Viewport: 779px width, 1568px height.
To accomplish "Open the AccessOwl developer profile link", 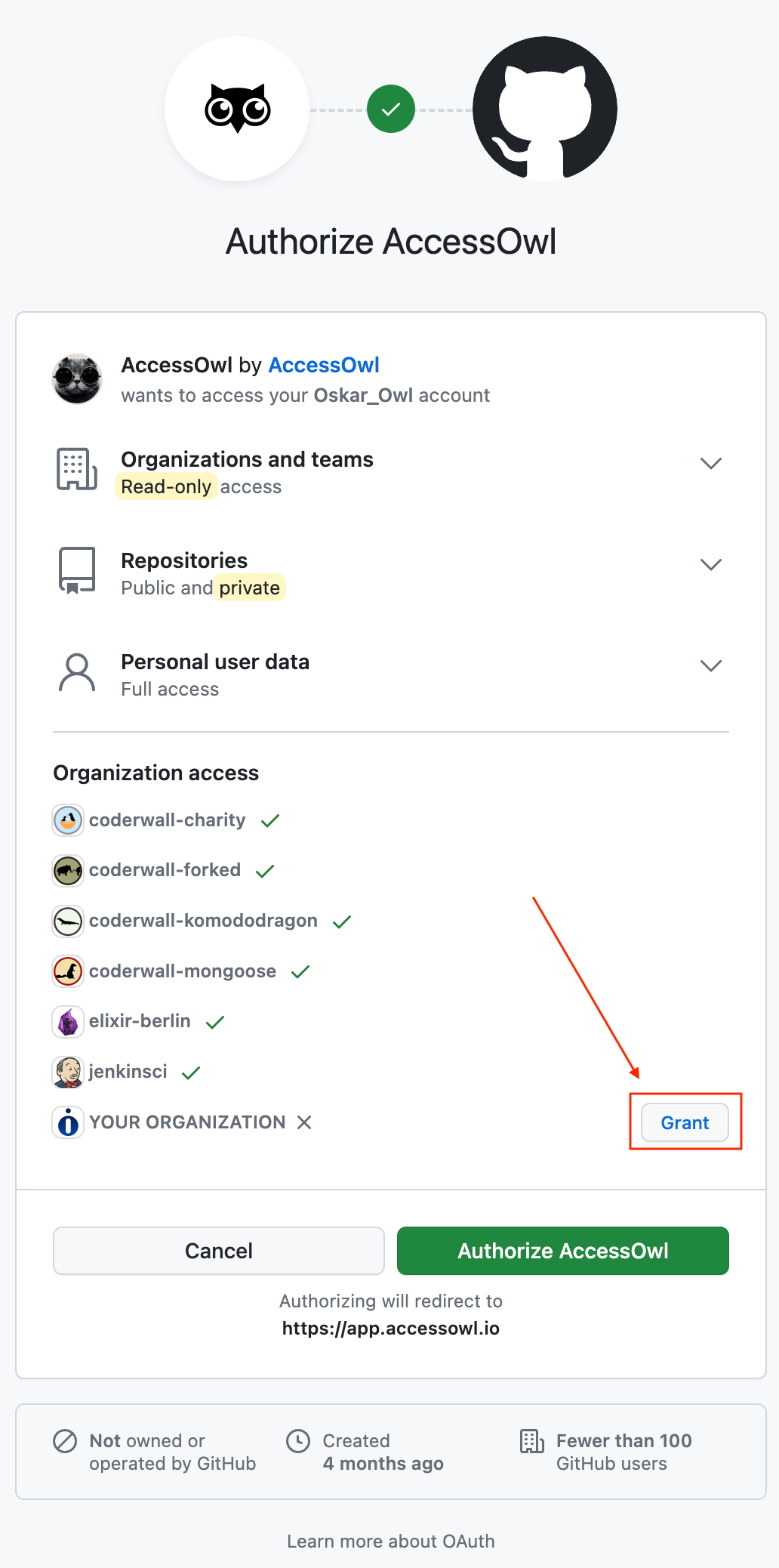I will tap(324, 365).
